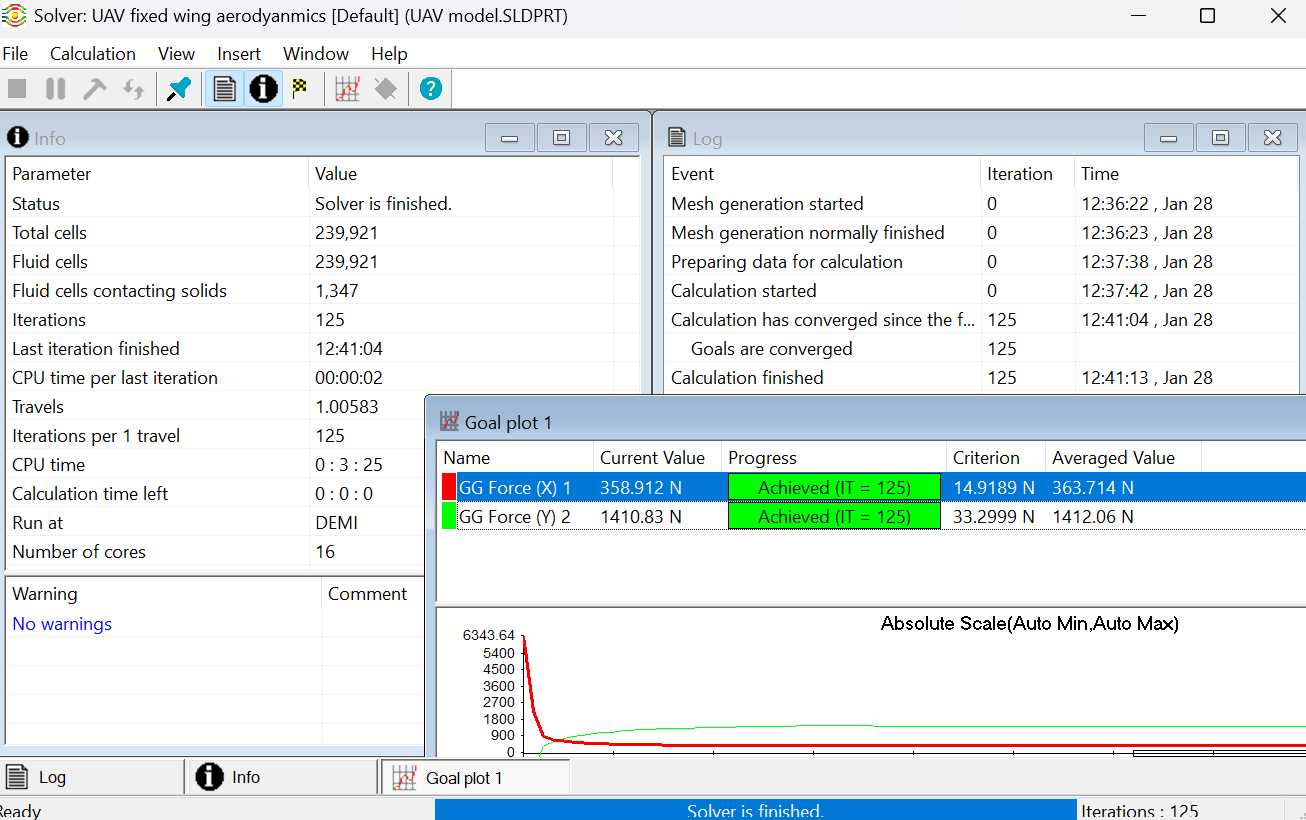Image resolution: width=1306 pixels, height=820 pixels.
Task: Click the Pause calculation toolbar icon
Action: [x=56, y=89]
